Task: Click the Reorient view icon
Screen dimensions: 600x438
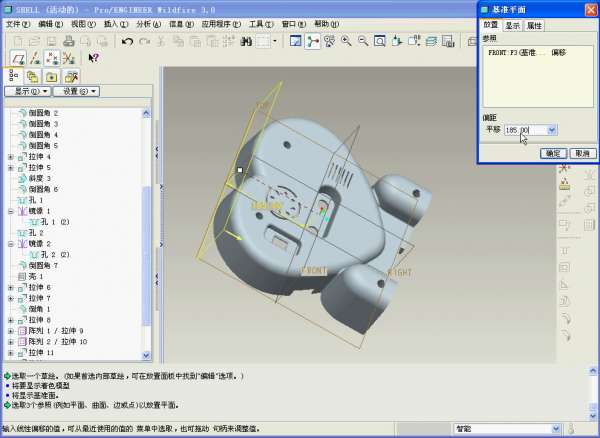Action: click(397, 41)
